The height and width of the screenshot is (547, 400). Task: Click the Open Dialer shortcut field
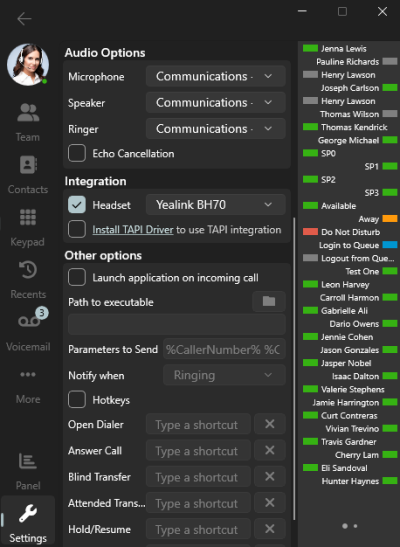tap(198, 425)
